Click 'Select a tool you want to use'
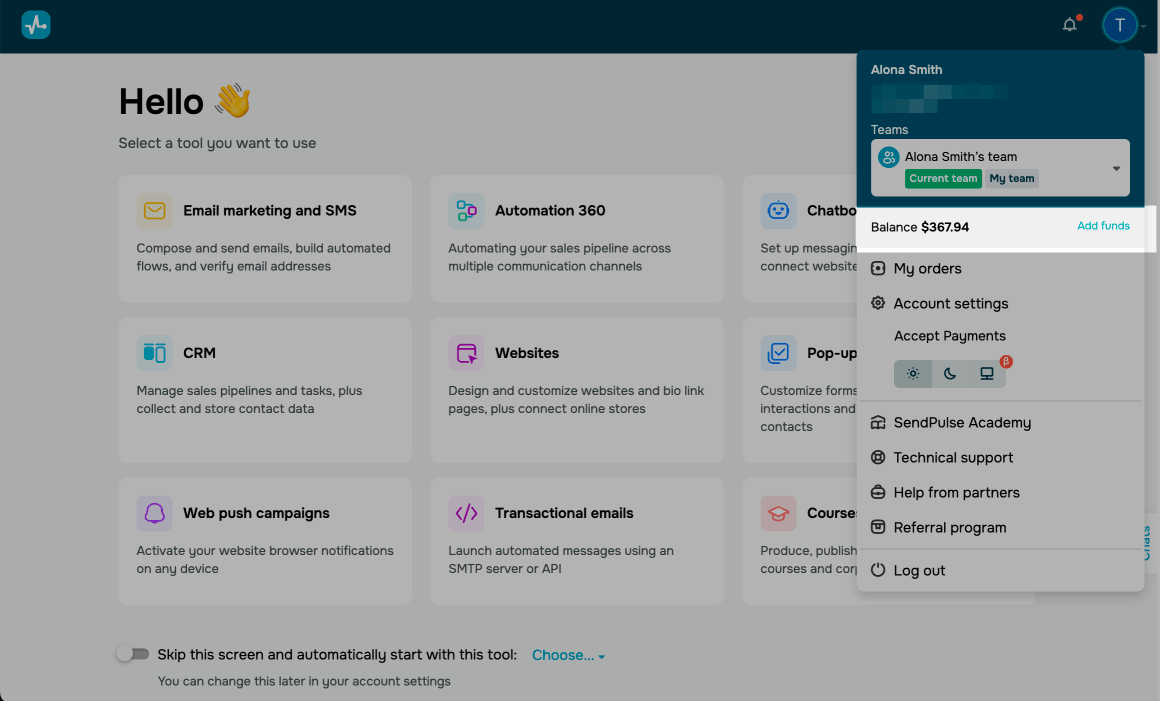 click(x=218, y=143)
